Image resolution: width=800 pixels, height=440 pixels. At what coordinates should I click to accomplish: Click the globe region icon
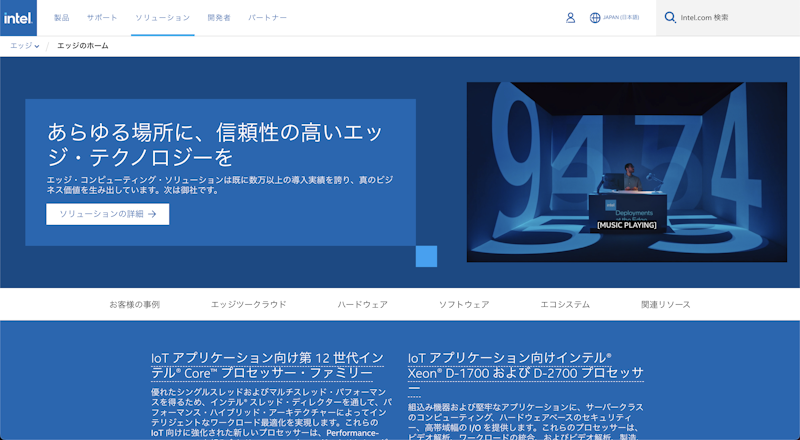pos(595,18)
